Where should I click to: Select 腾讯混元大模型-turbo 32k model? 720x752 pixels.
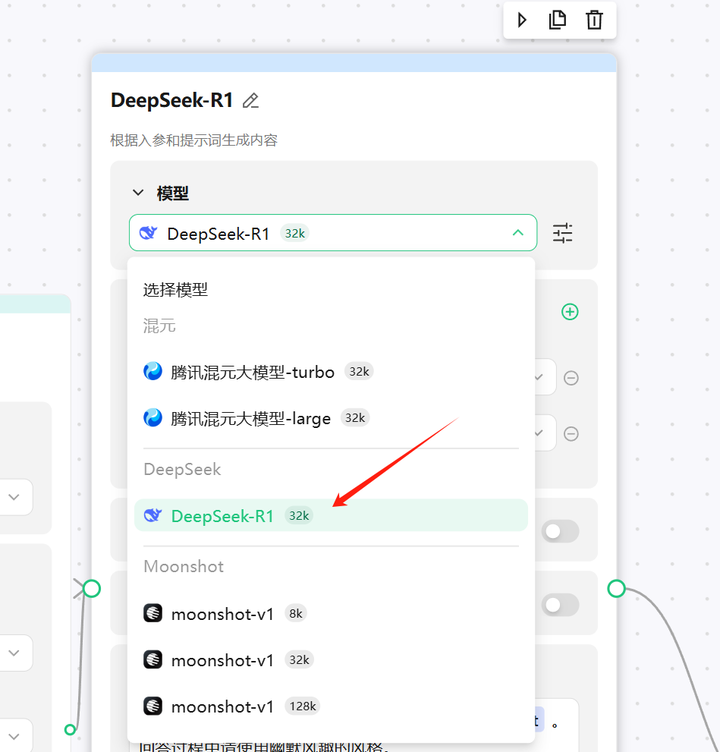pos(331,372)
